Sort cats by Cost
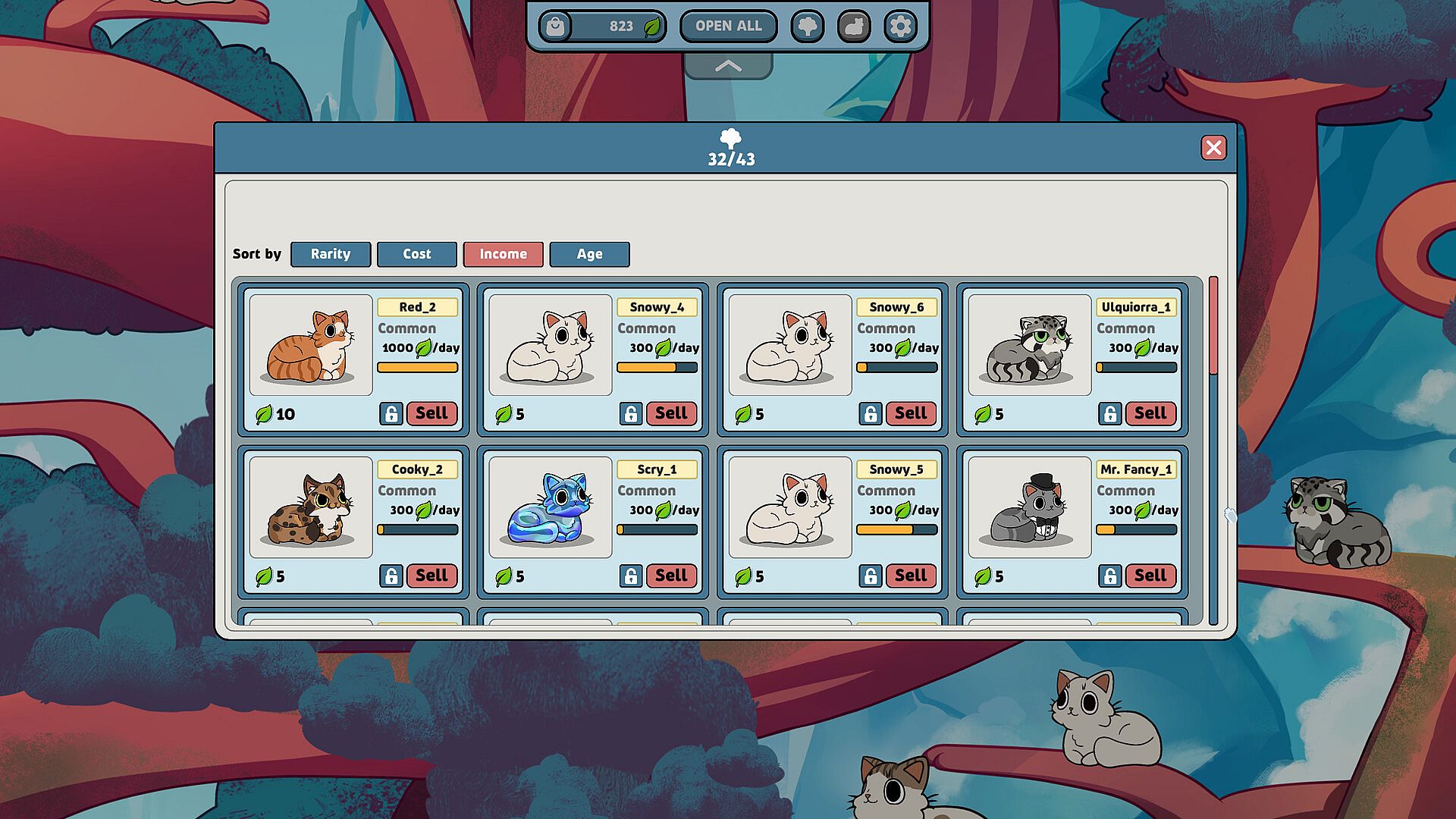This screenshot has width=1456, height=819. coord(416,254)
